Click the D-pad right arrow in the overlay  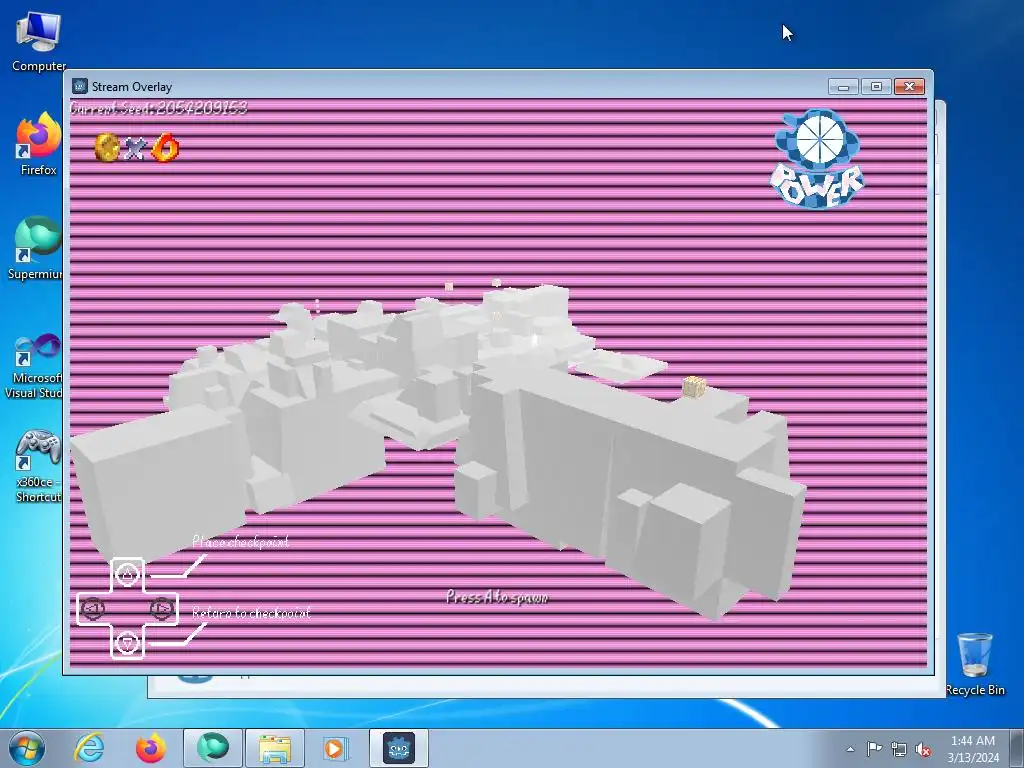point(162,609)
